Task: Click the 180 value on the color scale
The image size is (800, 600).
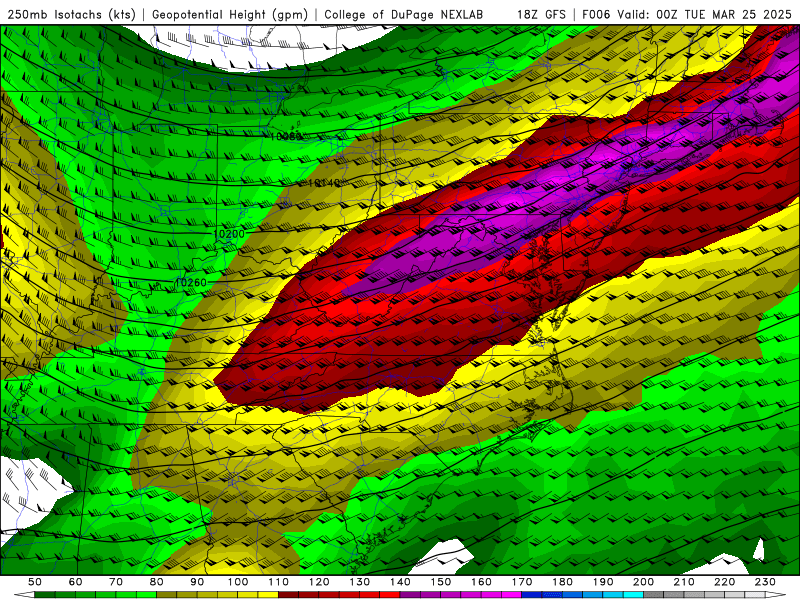Action: pyautogui.click(x=562, y=582)
